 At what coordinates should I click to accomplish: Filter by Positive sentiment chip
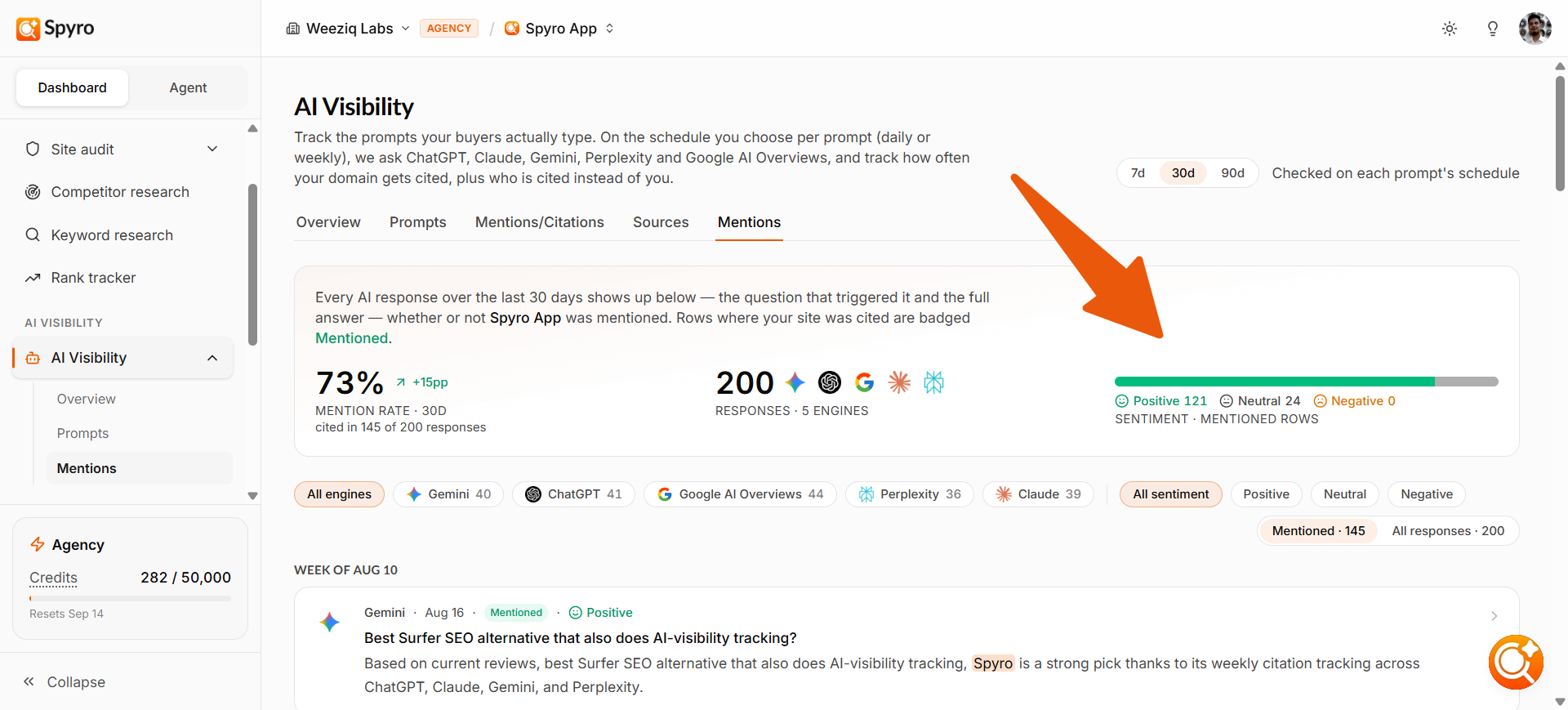[1266, 494]
